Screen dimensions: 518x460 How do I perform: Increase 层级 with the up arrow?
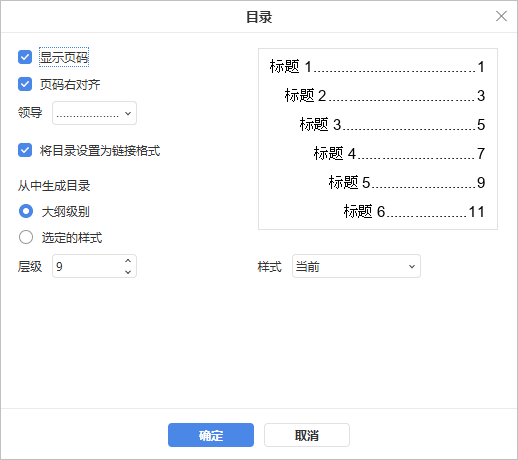128,261
